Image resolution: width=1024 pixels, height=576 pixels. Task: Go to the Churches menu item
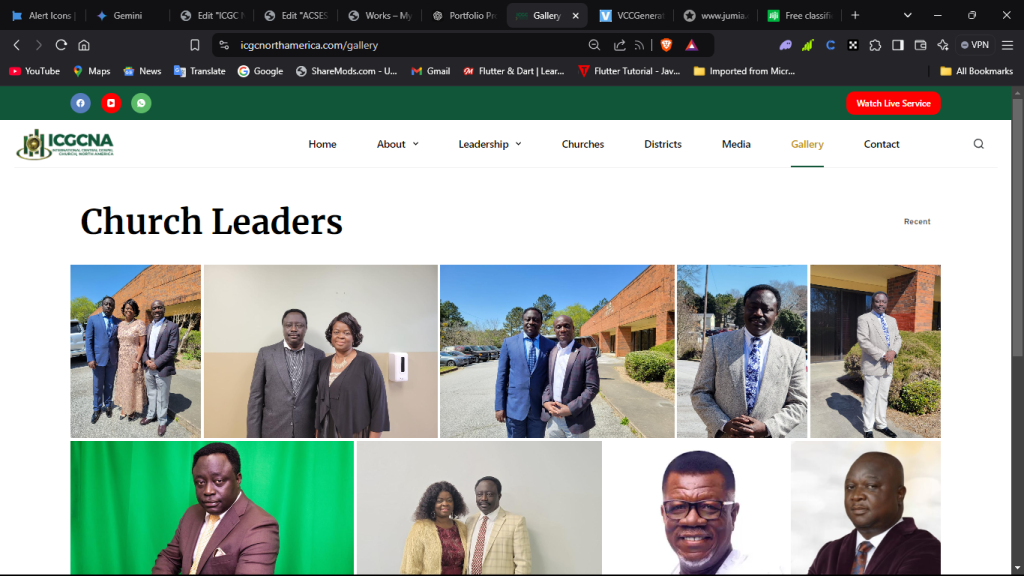point(582,144)
